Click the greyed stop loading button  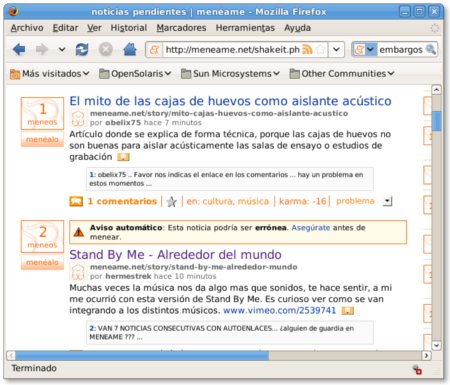[x=106, y=50]
